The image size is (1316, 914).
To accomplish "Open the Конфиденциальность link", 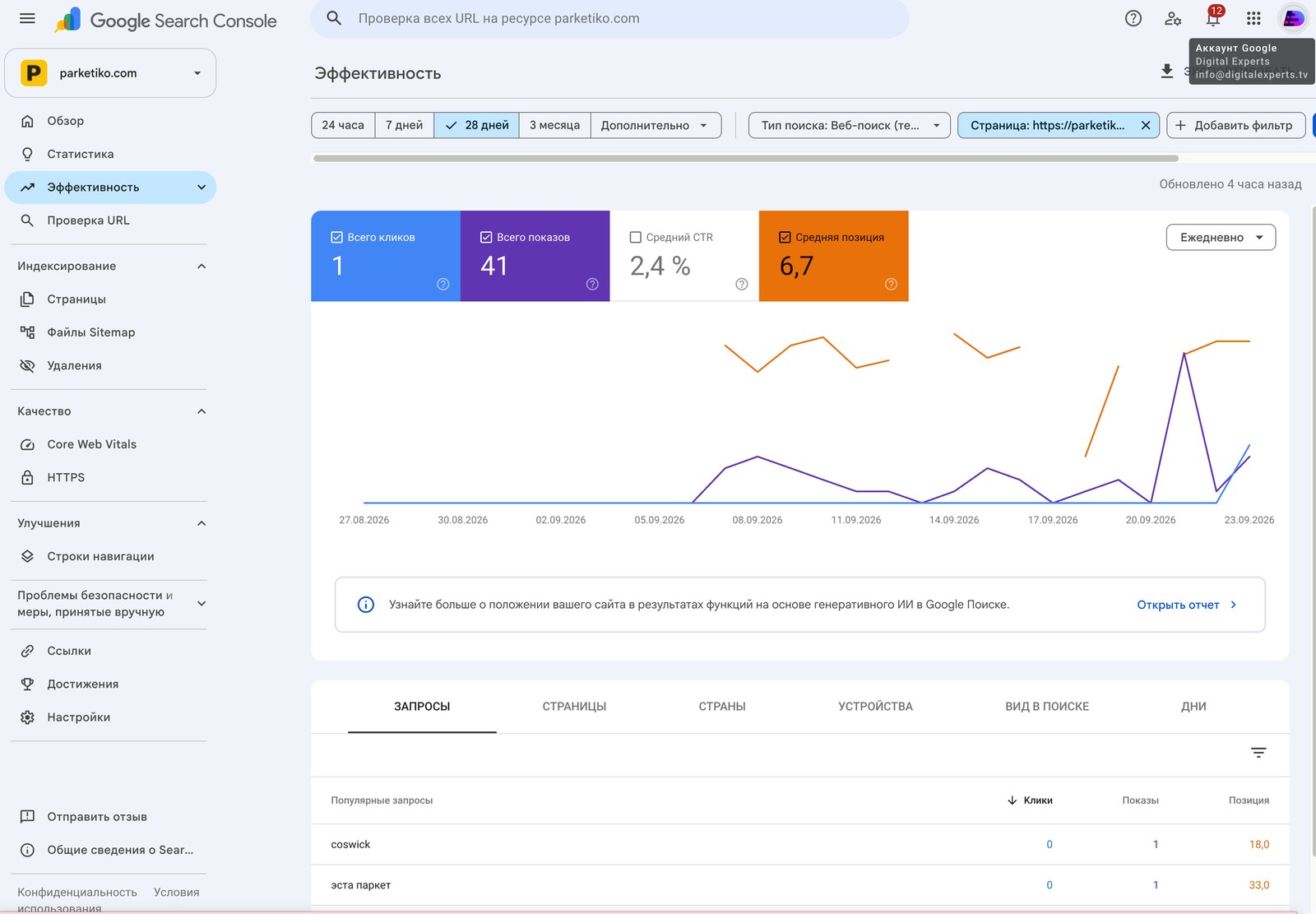I will pos(77,892).
